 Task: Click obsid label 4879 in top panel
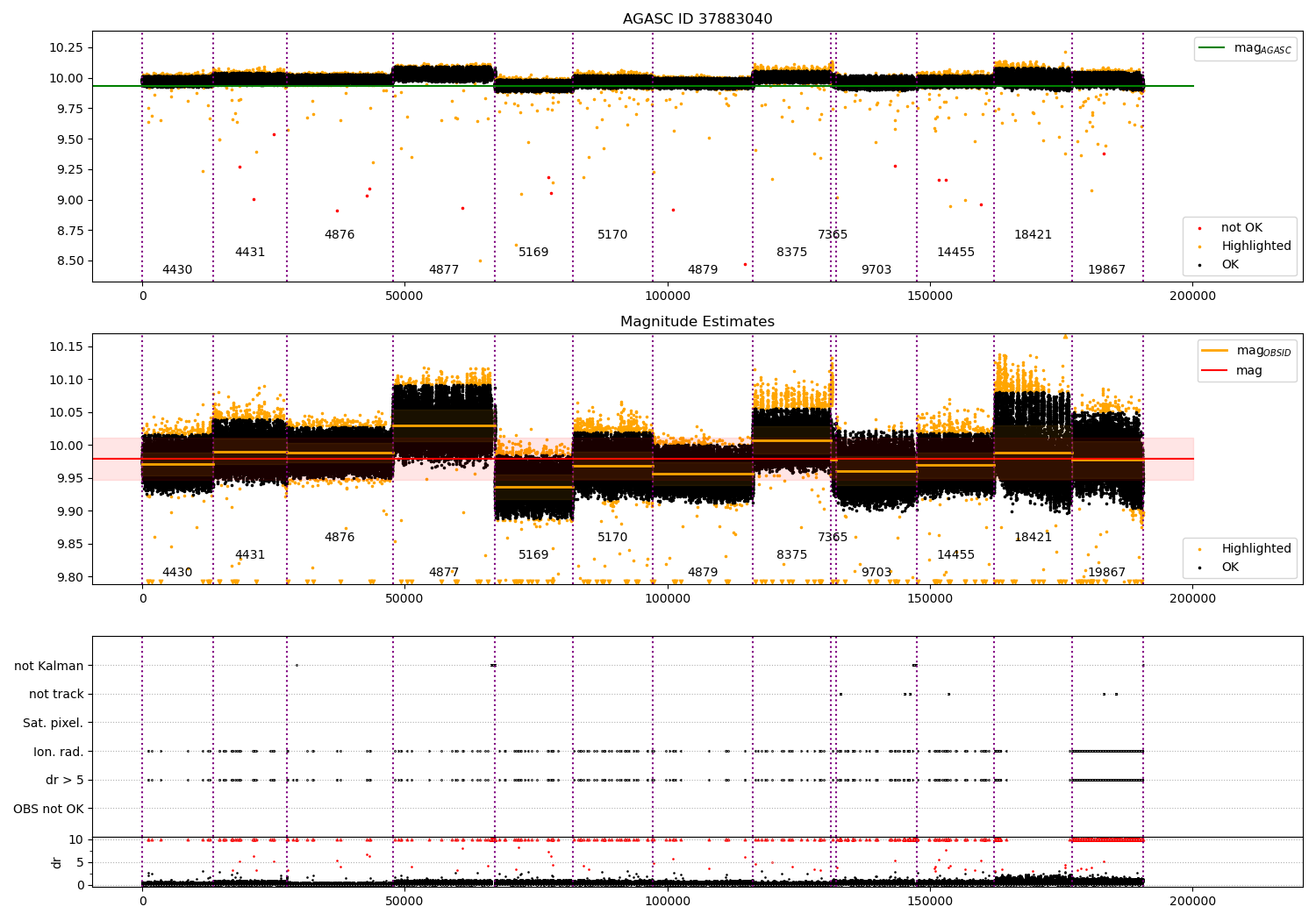(x=703, y=270)
